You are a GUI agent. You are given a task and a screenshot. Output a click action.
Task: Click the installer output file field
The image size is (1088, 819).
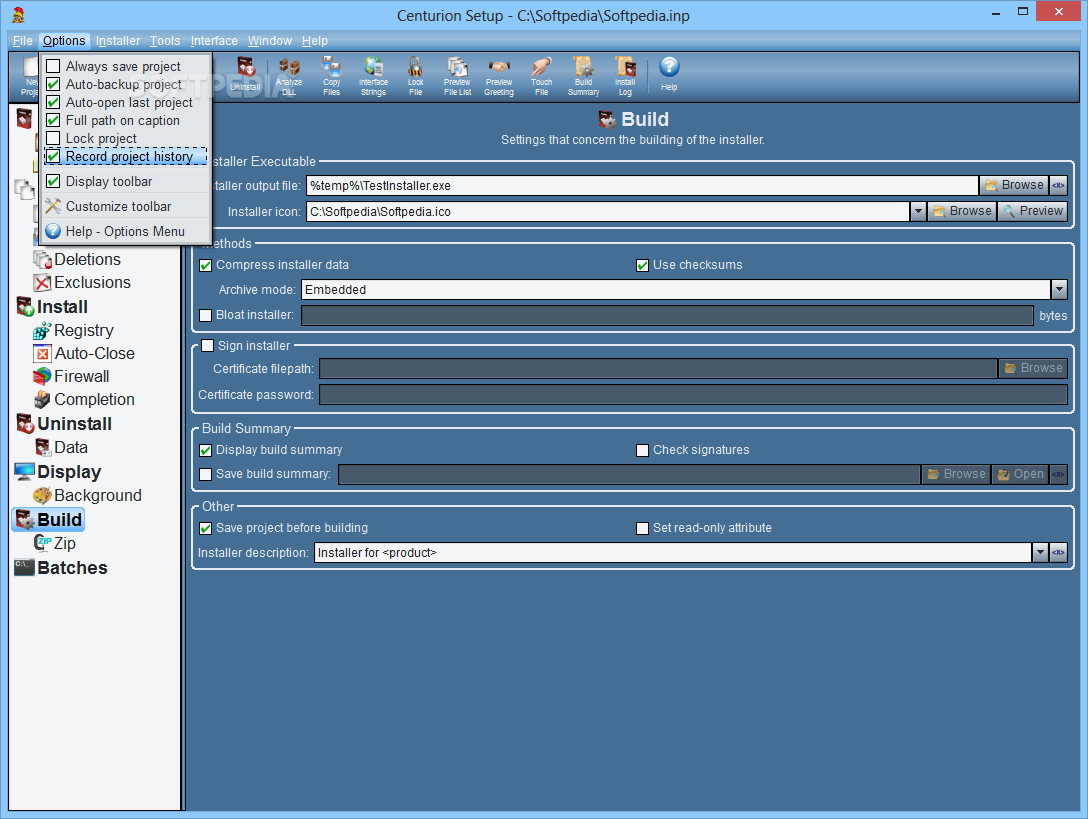coord(642,185)
